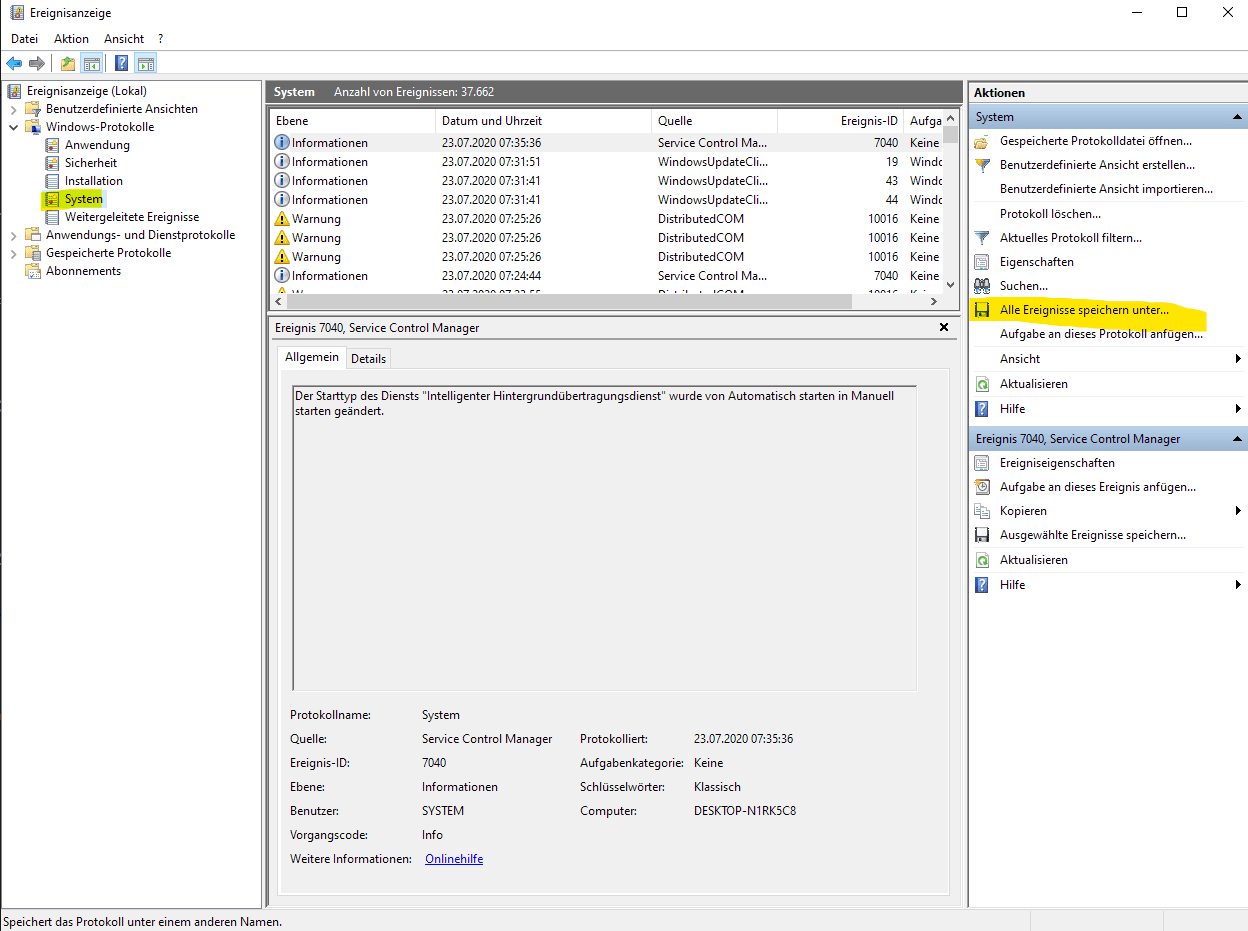Viewport: 1248px width, 931px height.
Task: Click the folder icon beside Gespeicherte Protokolldatei öffnen
Action: point(982,141)
